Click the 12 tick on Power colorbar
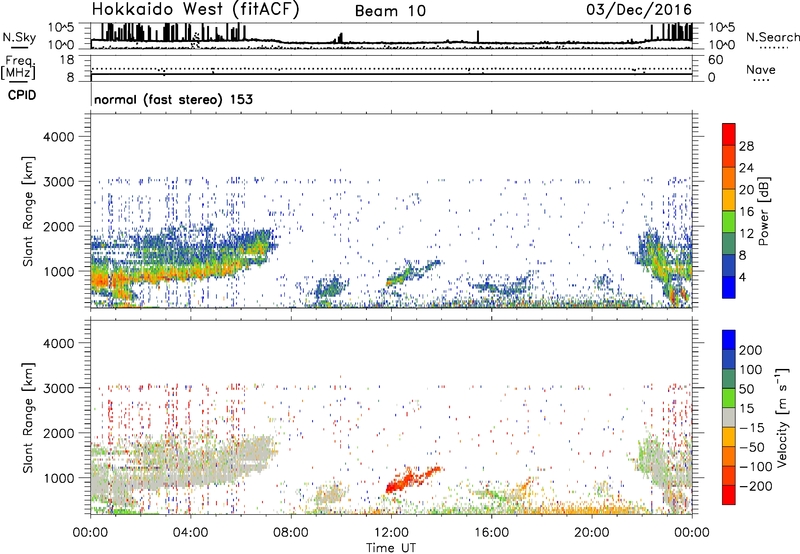Image resolution: width=800 pixels, height=554 pixels. [x=746, y=234]
